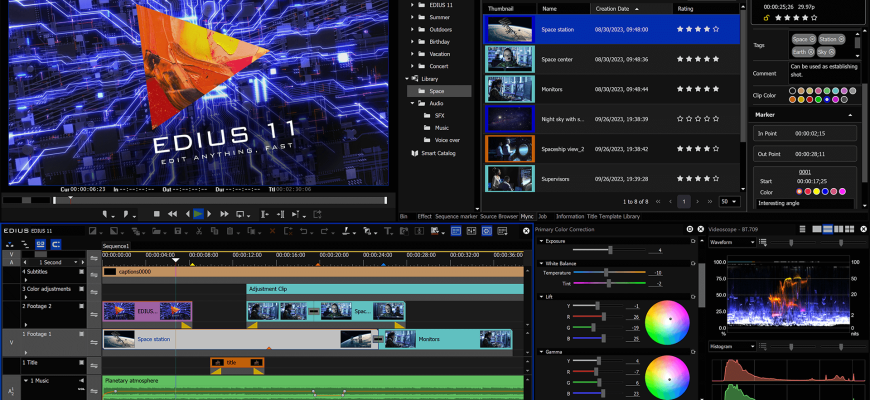
Task: Open the Histogram scope type dropdown
Action: (732, 347)
